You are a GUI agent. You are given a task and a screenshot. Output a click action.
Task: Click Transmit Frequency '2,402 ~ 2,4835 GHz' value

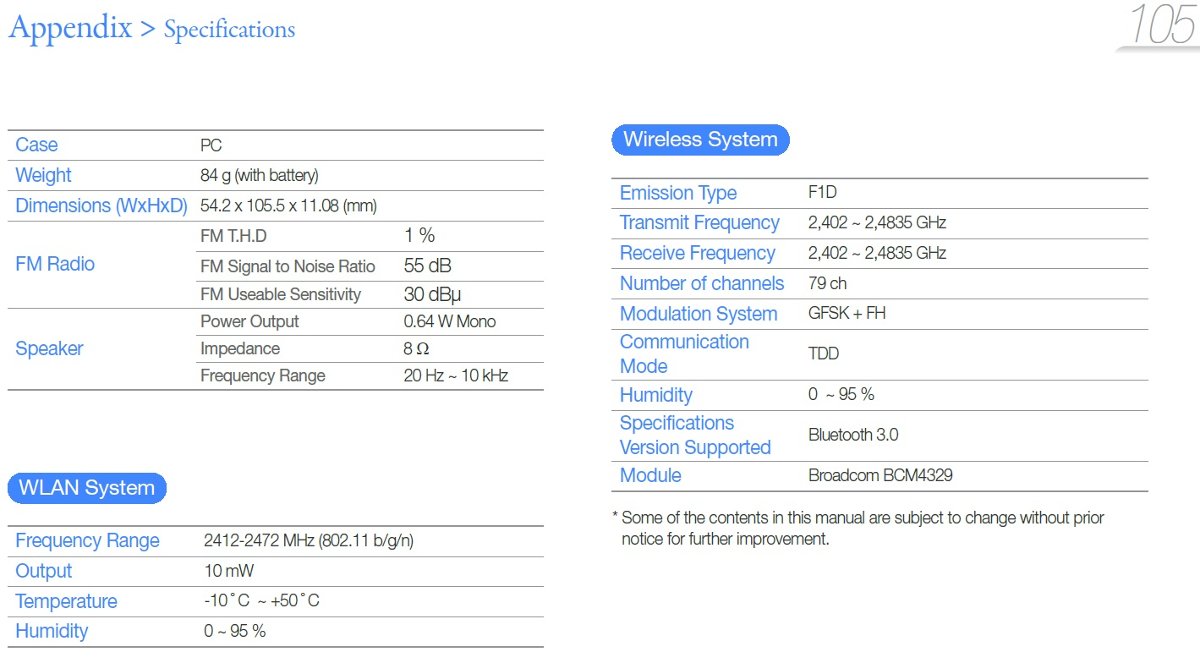click(x=877, y=223)
